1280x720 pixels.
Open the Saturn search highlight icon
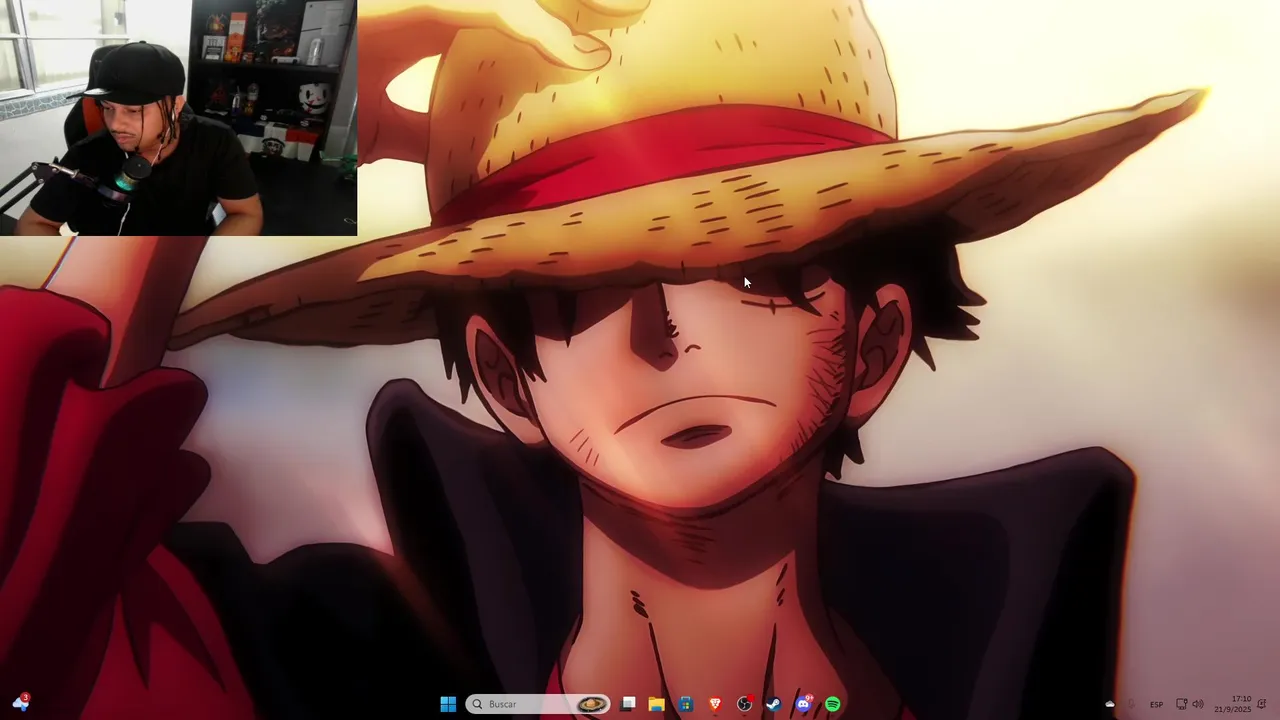coord(593,704)
